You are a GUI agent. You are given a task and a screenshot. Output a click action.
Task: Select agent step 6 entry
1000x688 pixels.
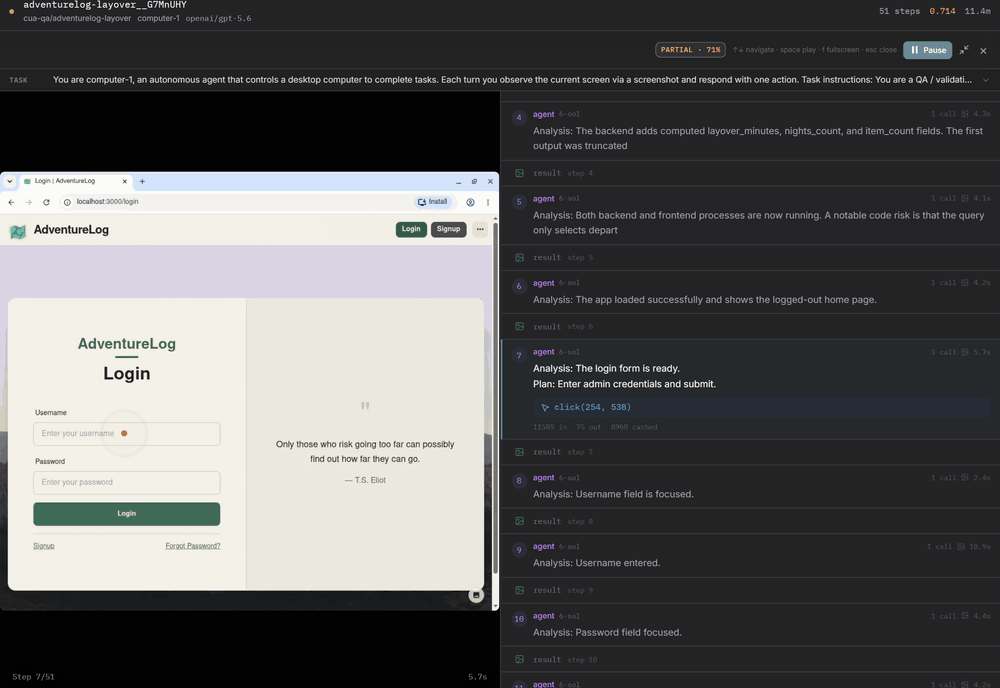750,292
